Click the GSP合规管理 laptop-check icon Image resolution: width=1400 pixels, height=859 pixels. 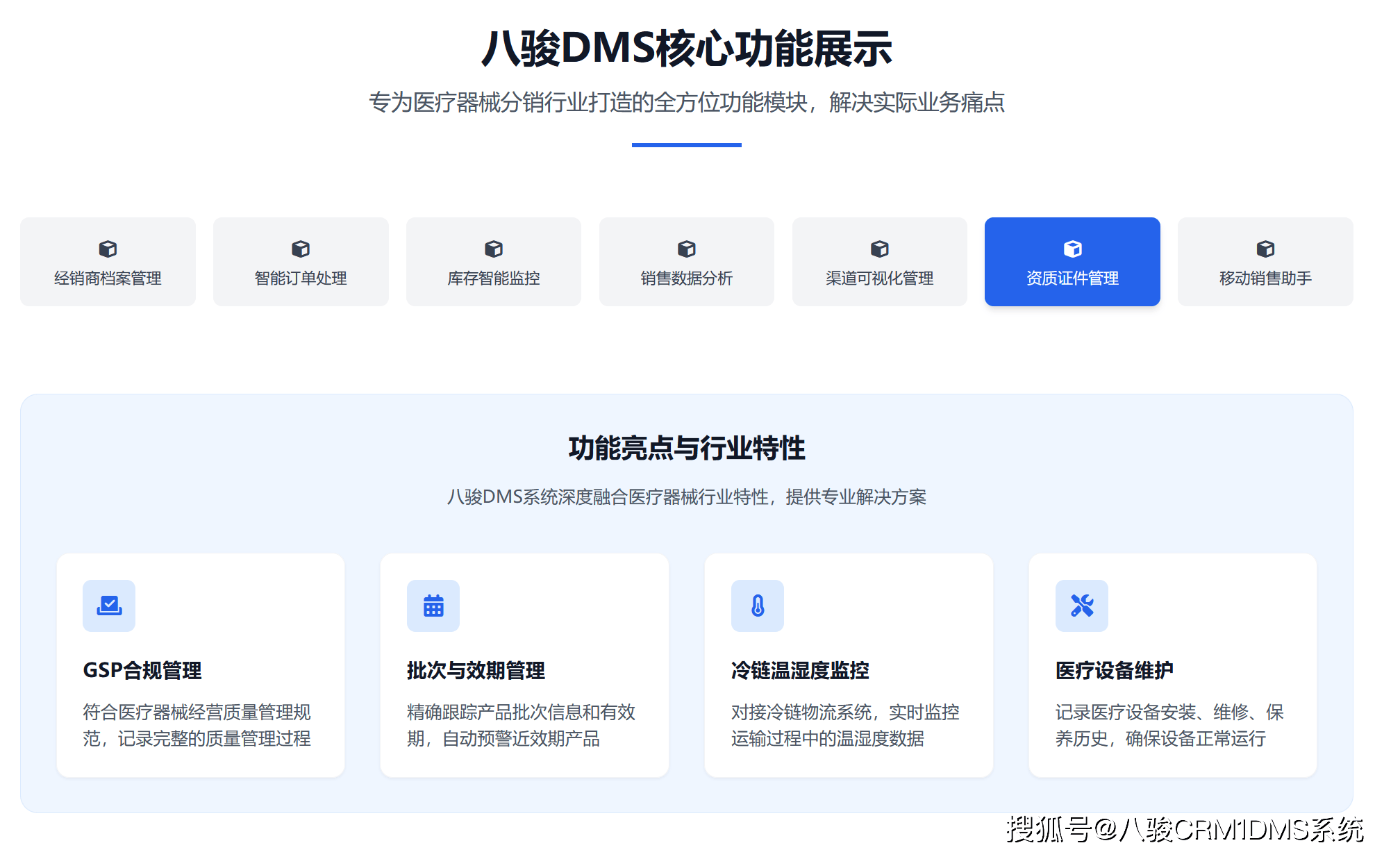point(109,606)
